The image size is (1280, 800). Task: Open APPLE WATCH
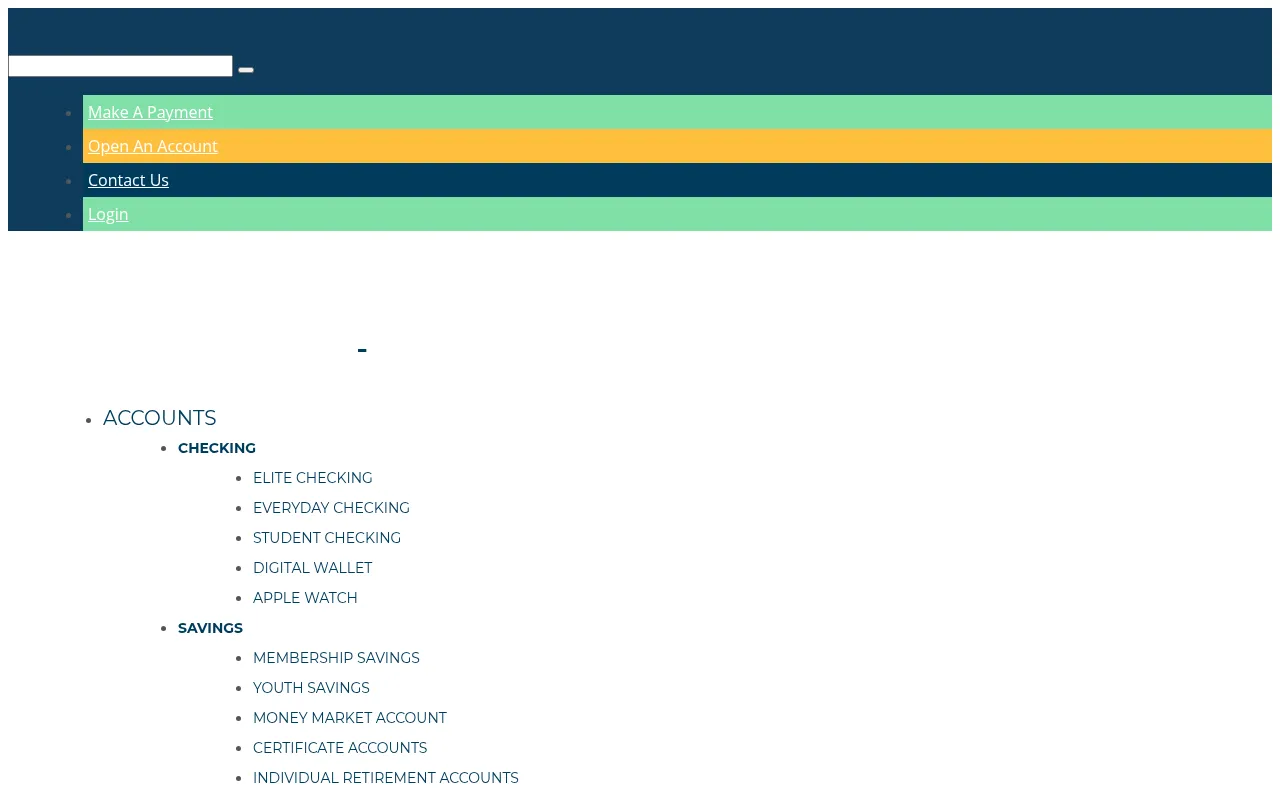pos(305,598)
